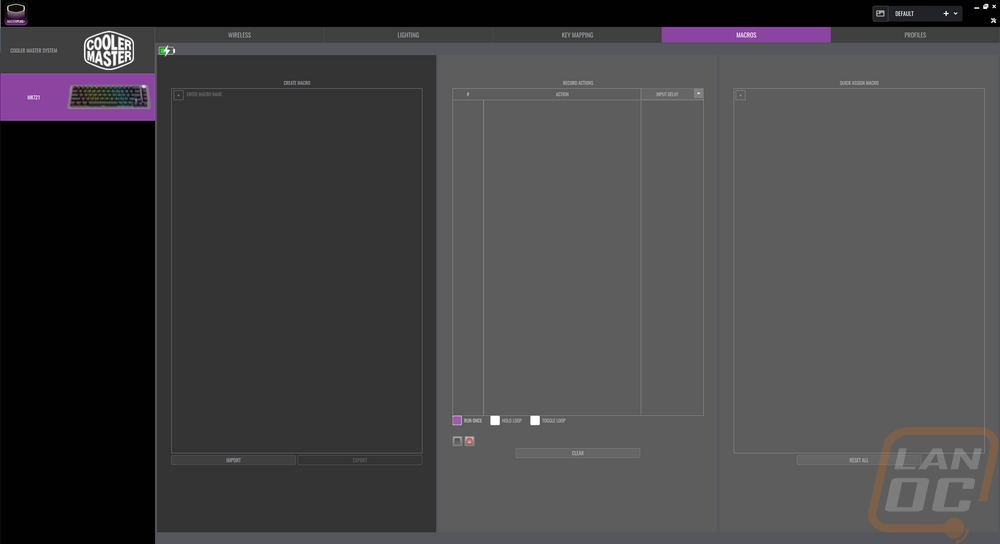Go to the Profiles tab
Screen dimensions: 1000x544
pos(915,35)
